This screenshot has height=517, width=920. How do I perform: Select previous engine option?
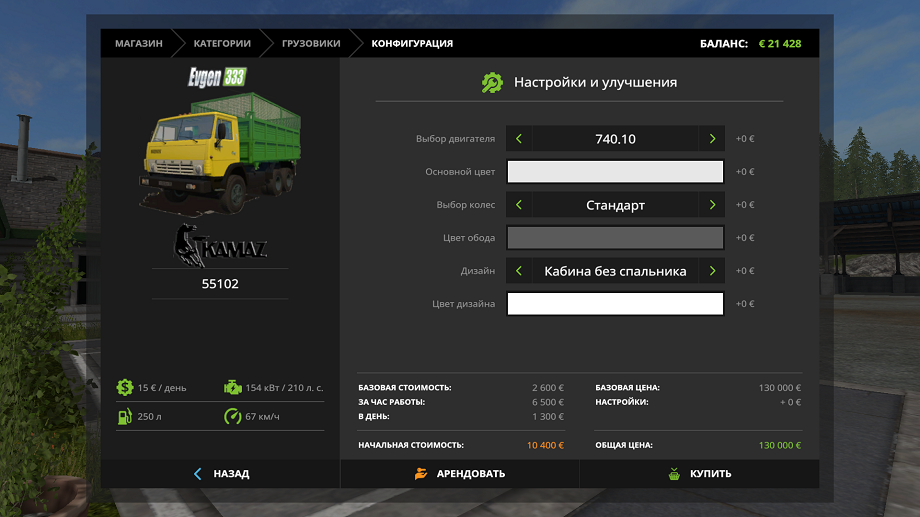click(x=519, y=139)
